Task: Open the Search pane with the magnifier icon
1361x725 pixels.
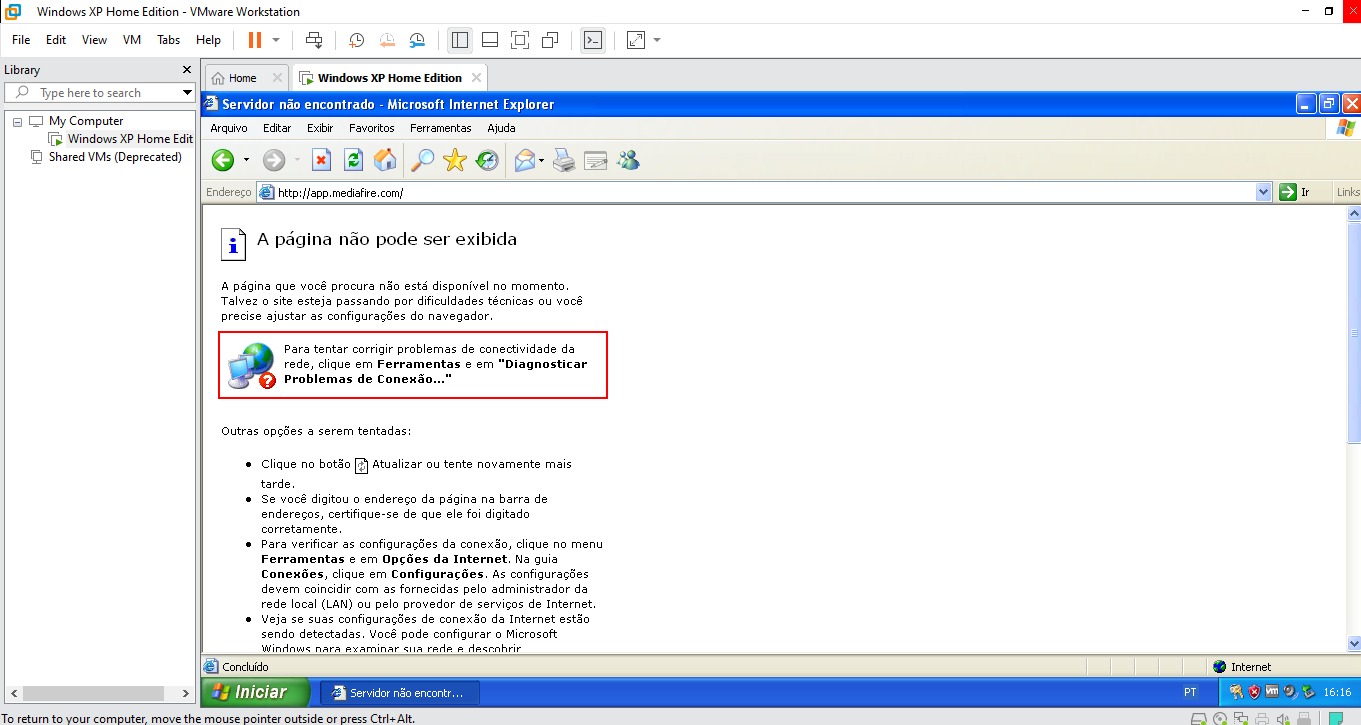Action: click(423, 160)
